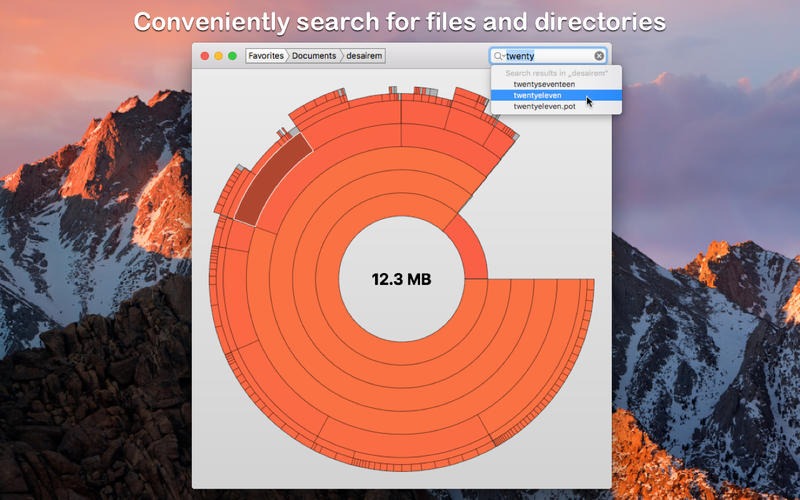Click the magnifying glass icon in search field
The image size is (800, 500).
tap(498, 56)
